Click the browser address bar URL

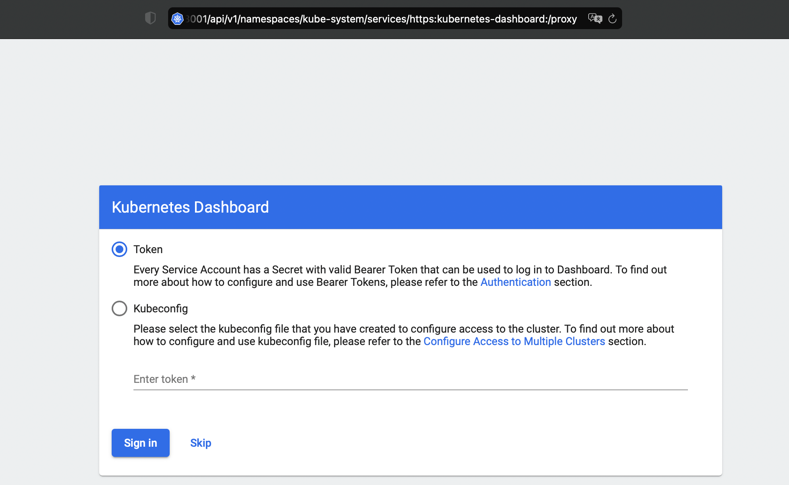(382, 19)
